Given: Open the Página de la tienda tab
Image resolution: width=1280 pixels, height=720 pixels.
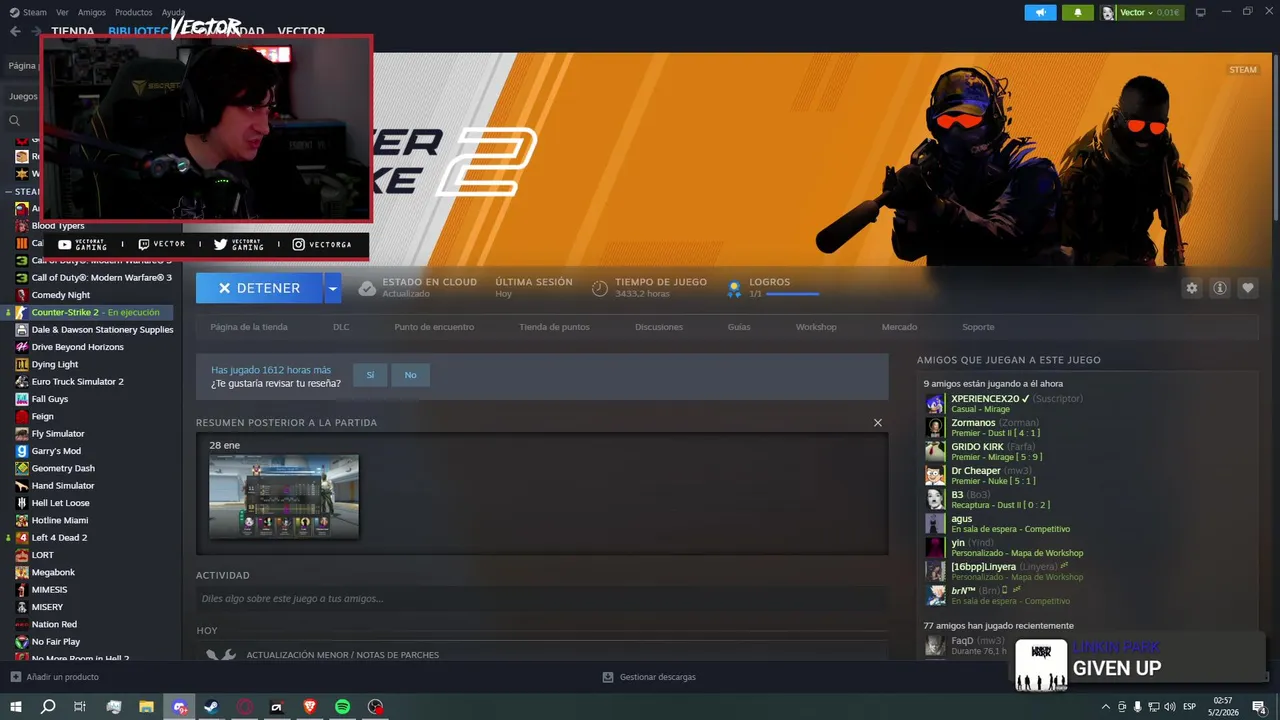Looking at the screenshot, I should click(249, 327).
